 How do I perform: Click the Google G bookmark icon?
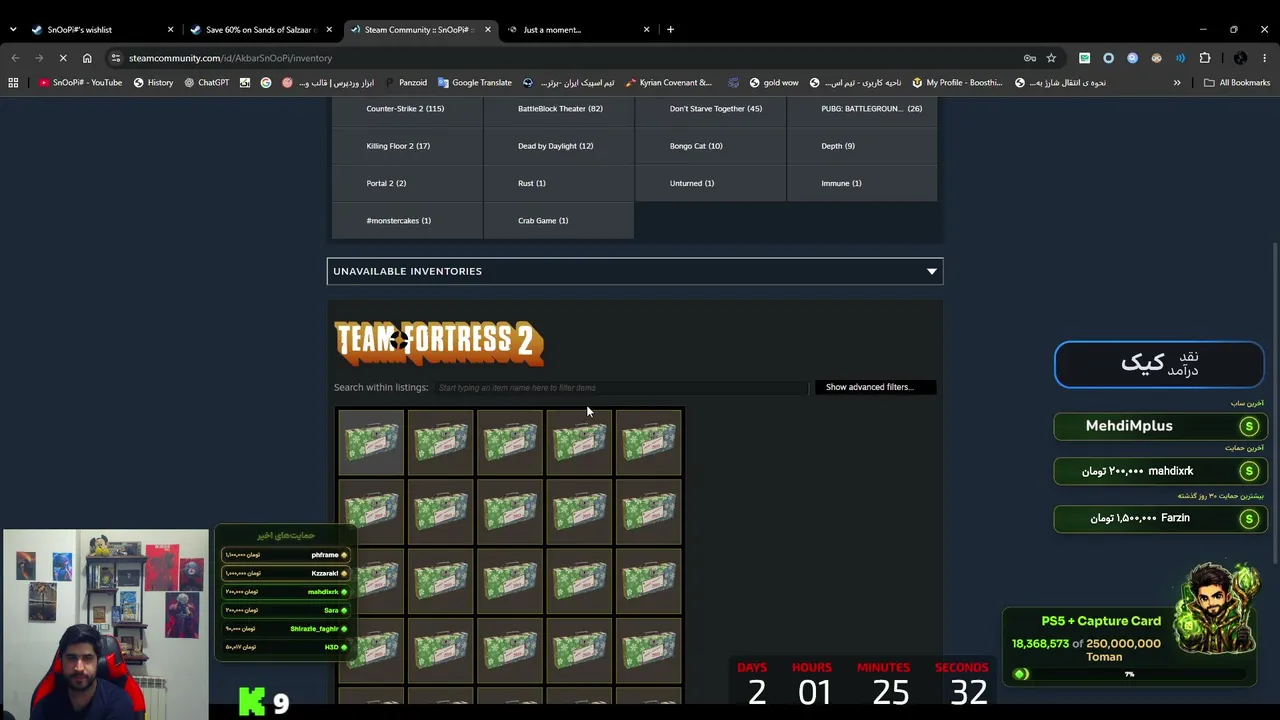(x=266, y=83)
